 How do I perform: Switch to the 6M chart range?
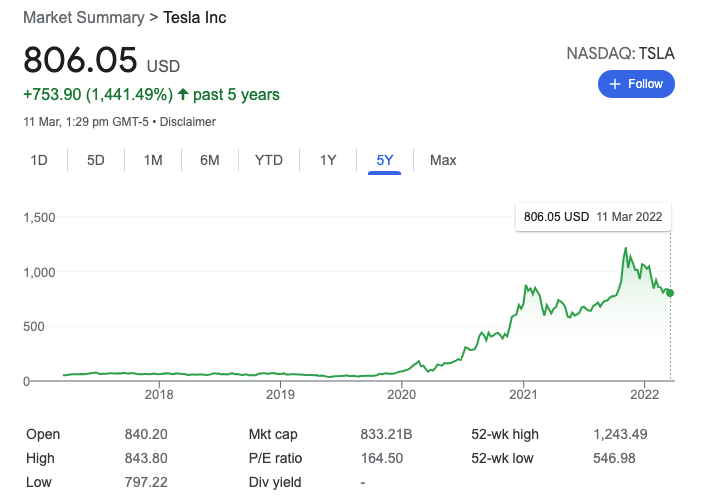click(x=209, y=160)
